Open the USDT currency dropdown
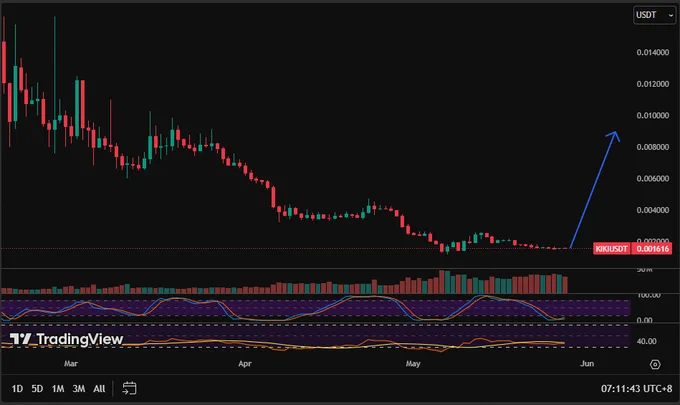 click(x=654, y=15)
